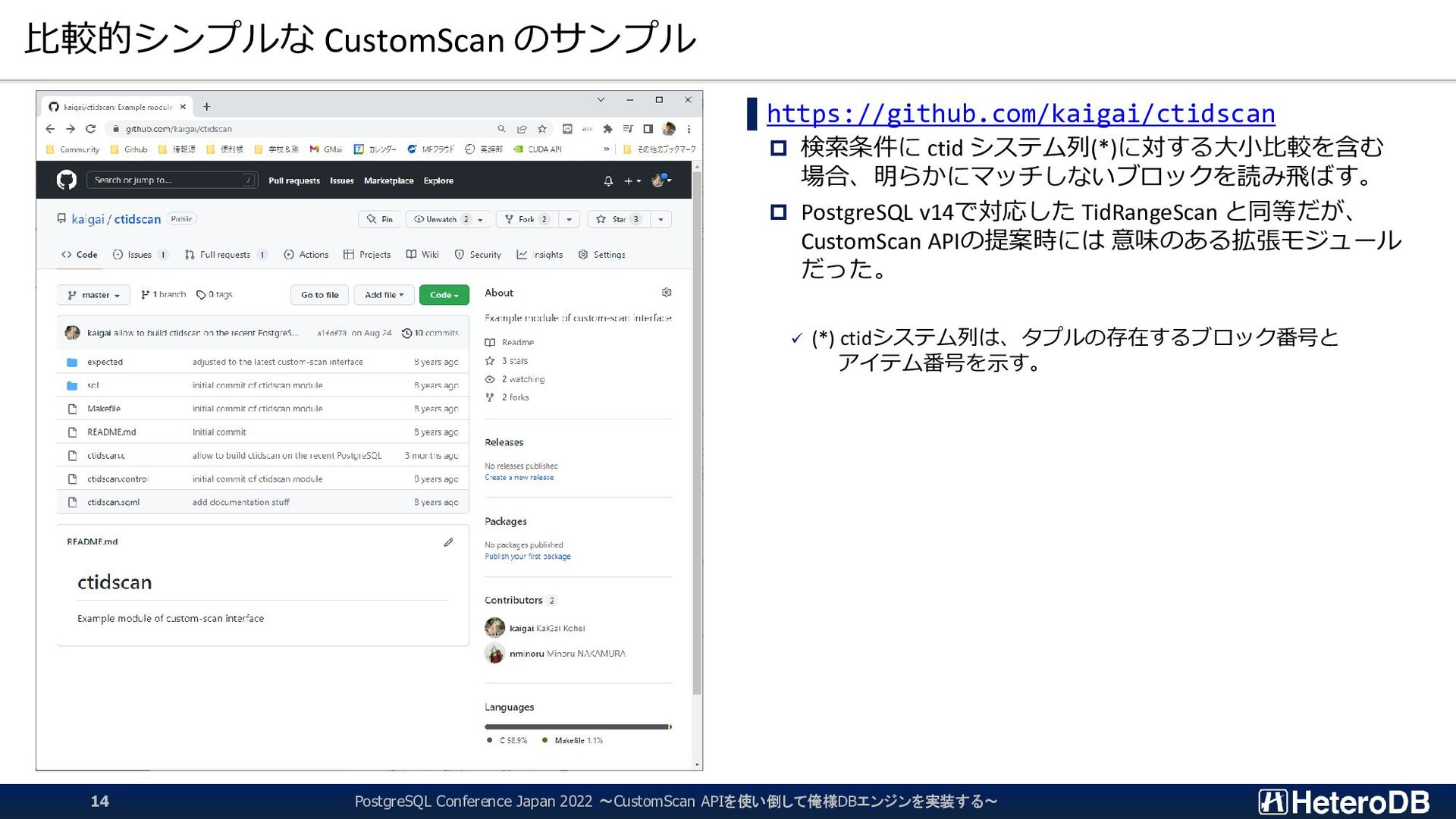Expand the master branch dropdown

click(x=93, y=295)
